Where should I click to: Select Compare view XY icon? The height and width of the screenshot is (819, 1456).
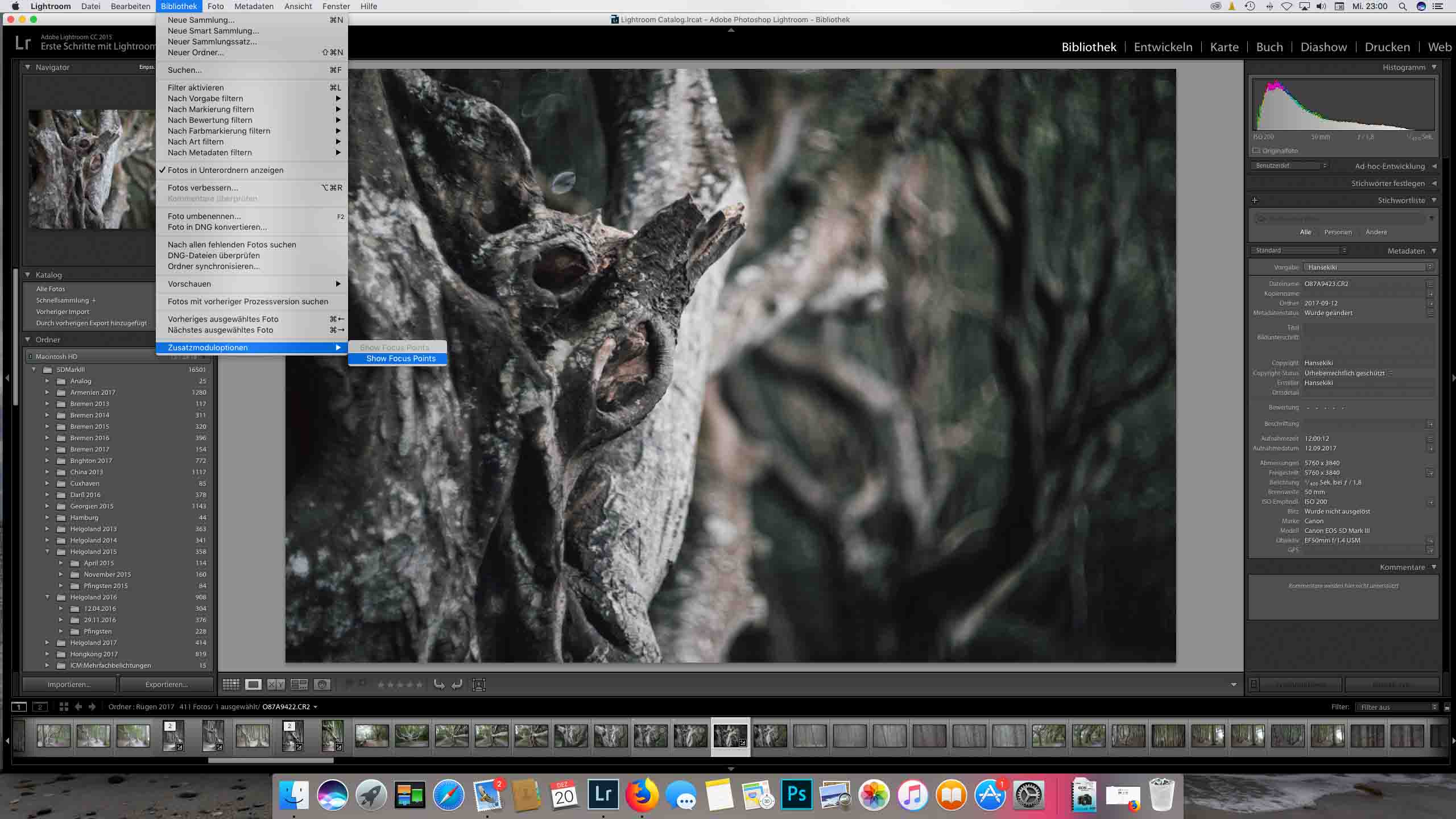(x=276, y=684)
